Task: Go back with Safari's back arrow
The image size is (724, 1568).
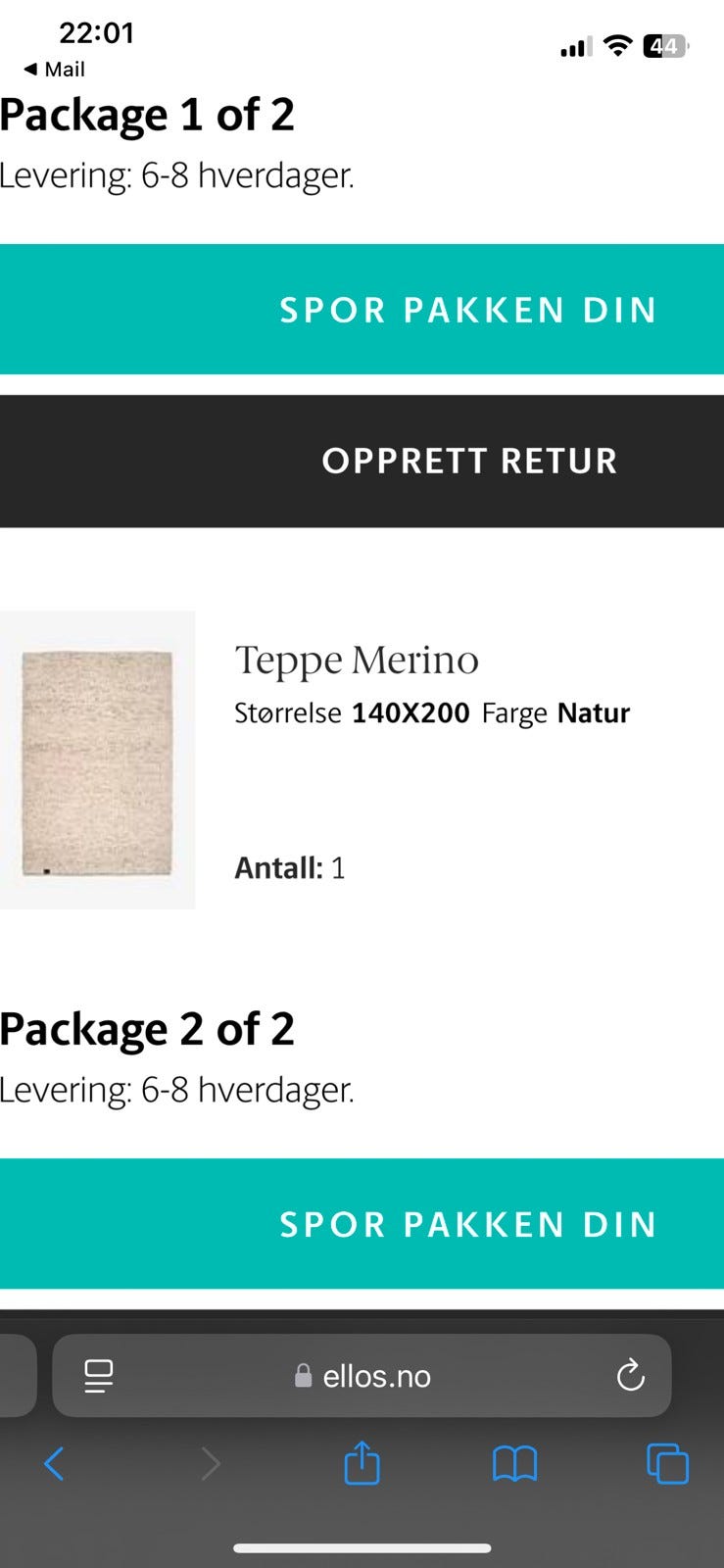Action: pyautogui.click(x=54, y=1464)
